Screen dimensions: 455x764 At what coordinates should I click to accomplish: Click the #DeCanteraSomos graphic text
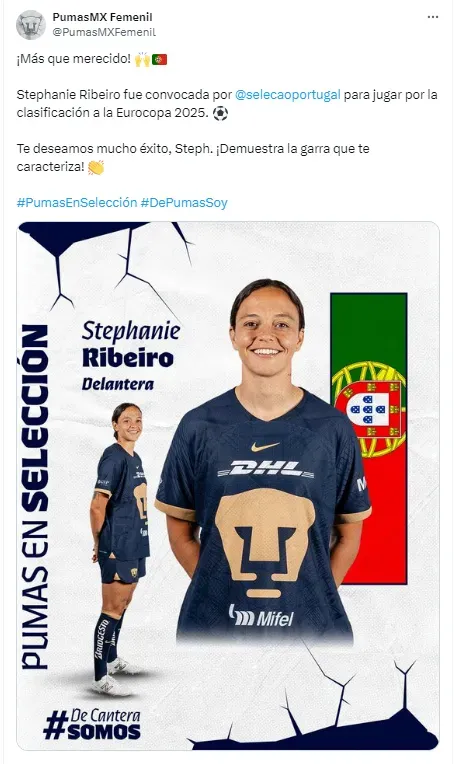point(92,725)
